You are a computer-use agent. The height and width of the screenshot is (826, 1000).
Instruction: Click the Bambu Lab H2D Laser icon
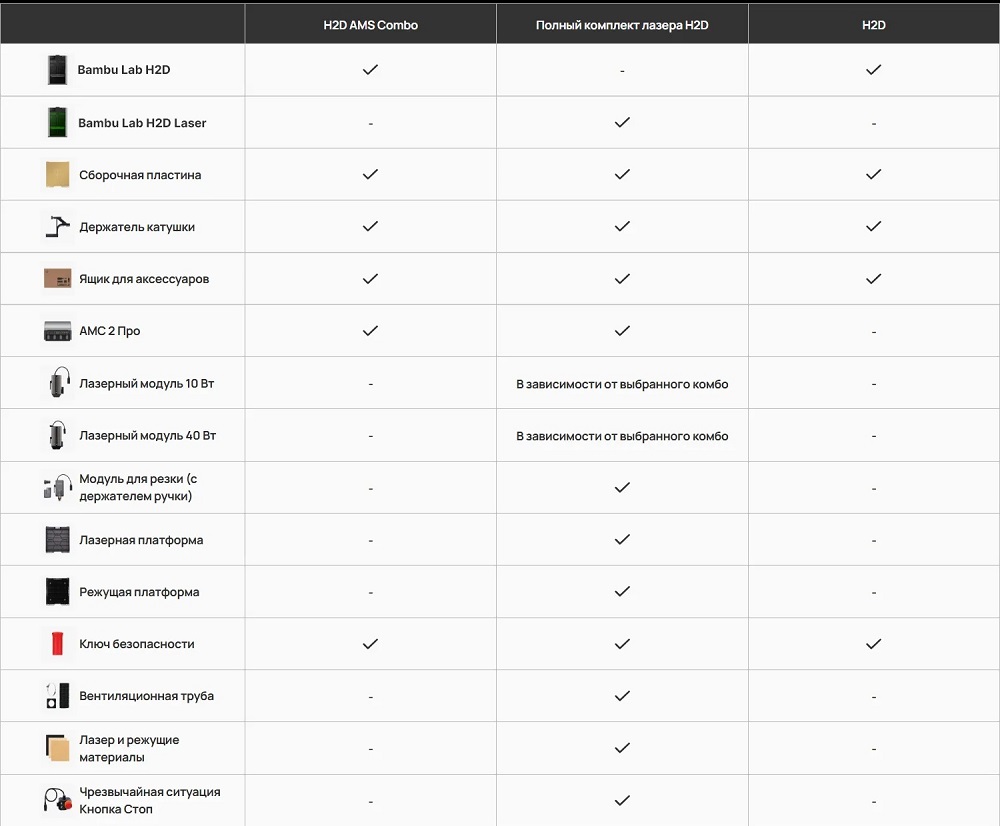point(57,123)
